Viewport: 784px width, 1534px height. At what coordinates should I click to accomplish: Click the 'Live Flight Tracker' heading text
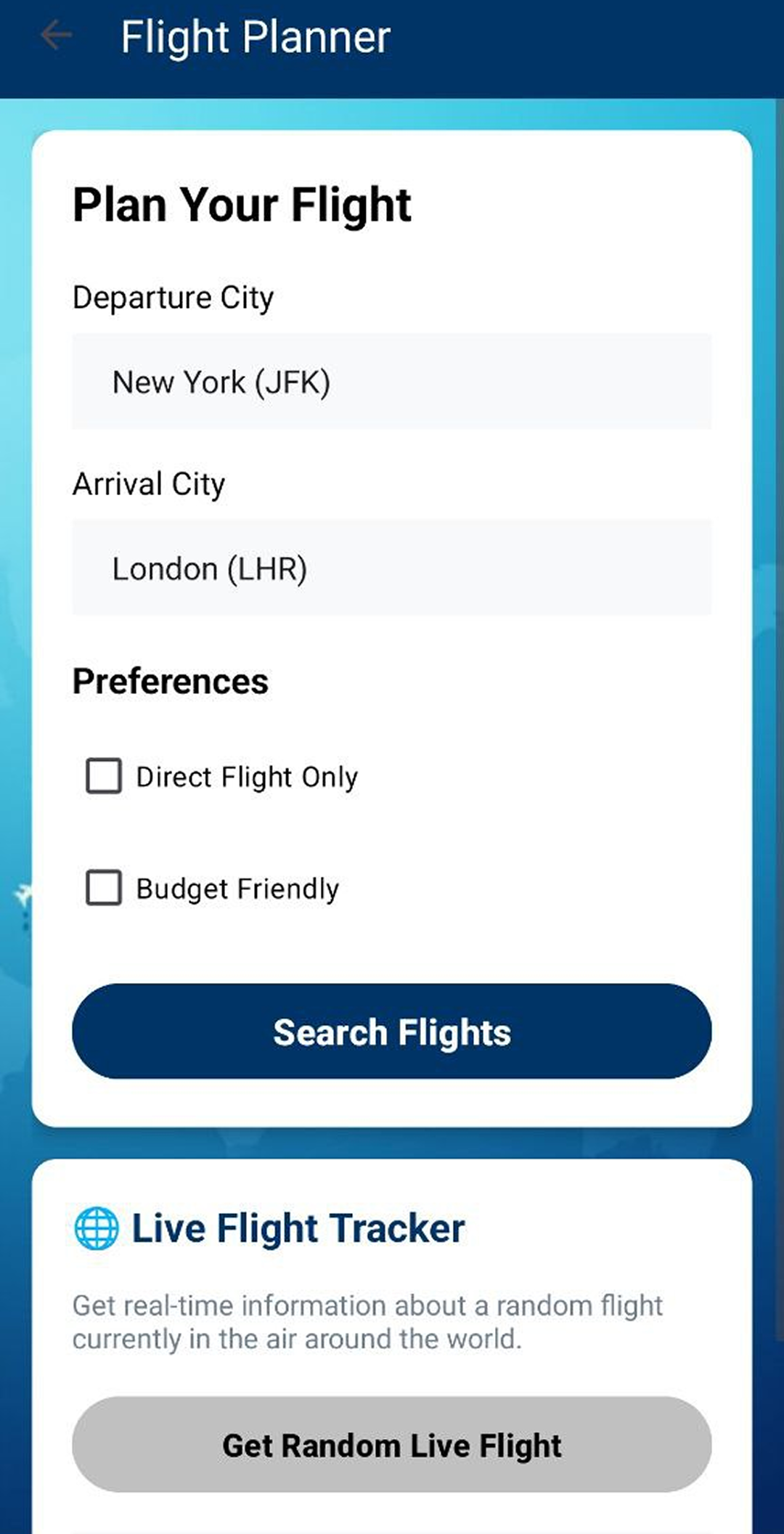pyautogui.click(x=298, y=1228)
